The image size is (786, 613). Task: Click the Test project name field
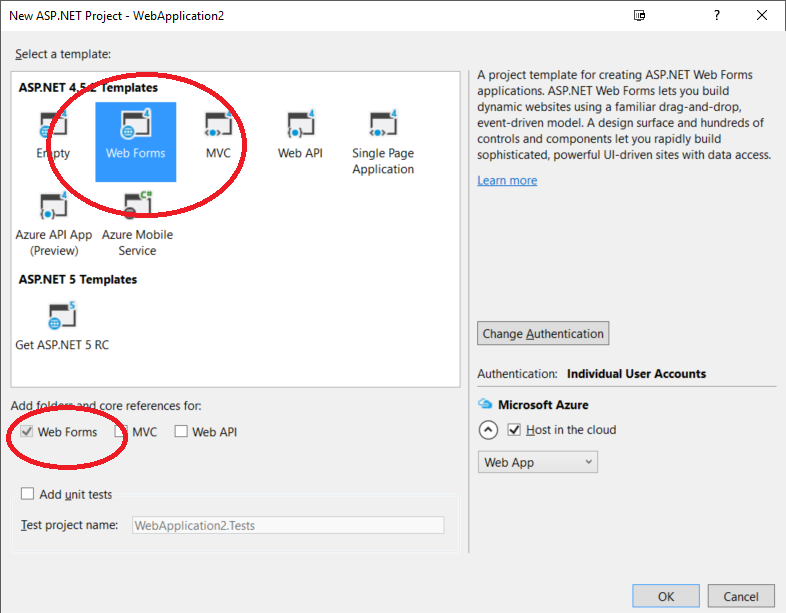288,525
